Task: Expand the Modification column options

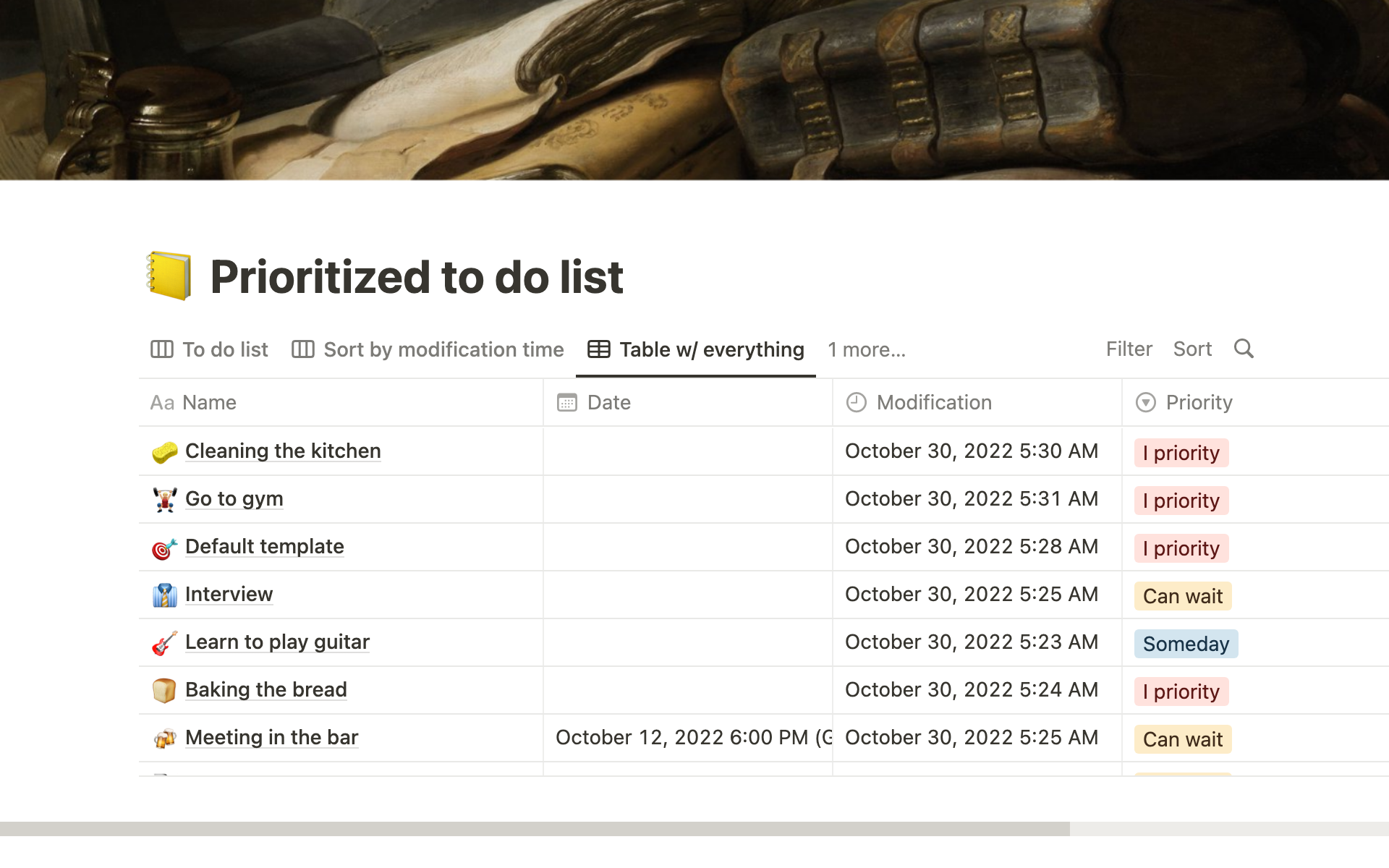Action: coord(932,401)
